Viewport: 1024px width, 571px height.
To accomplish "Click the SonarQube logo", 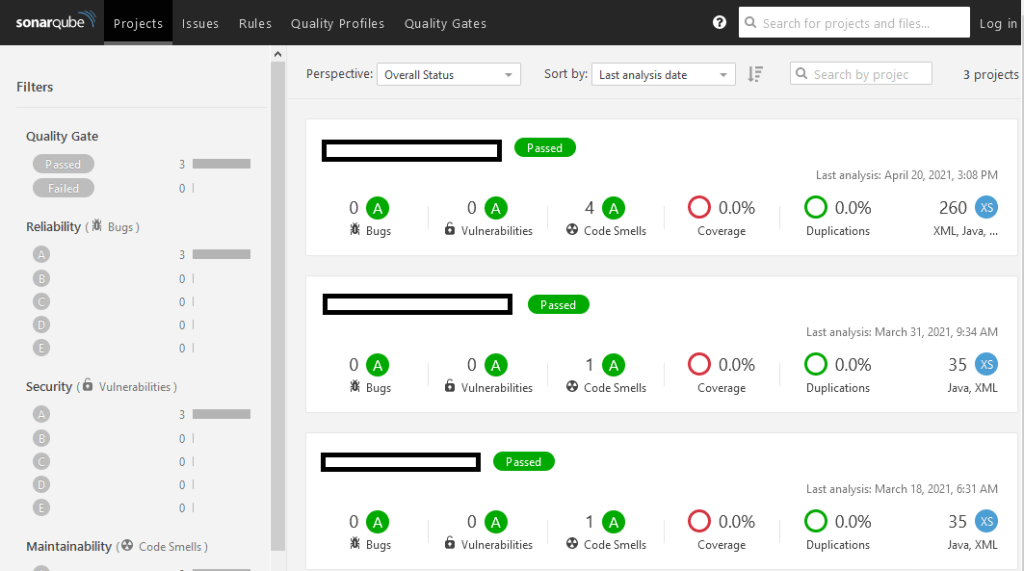I will pyautogui.click(x=55, y=22).
